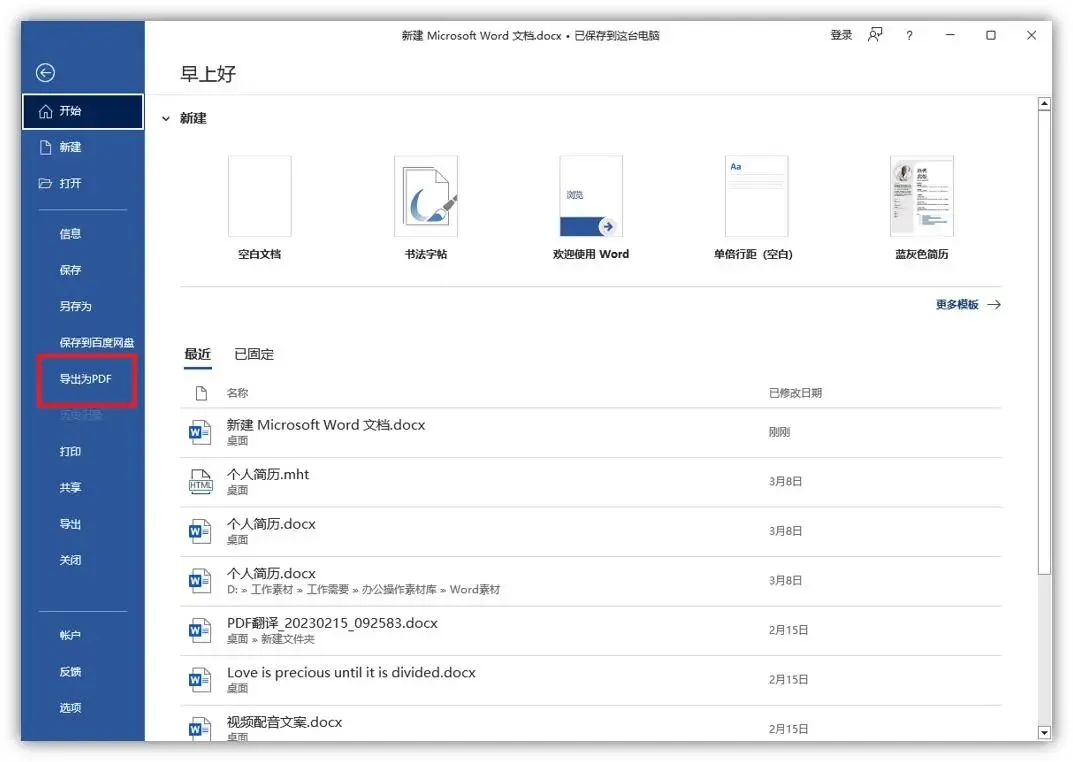This screenshot has width=1073, height=762.
Task: Open PDF翻译_20230215_092583.docx
Action: point(591,631)
